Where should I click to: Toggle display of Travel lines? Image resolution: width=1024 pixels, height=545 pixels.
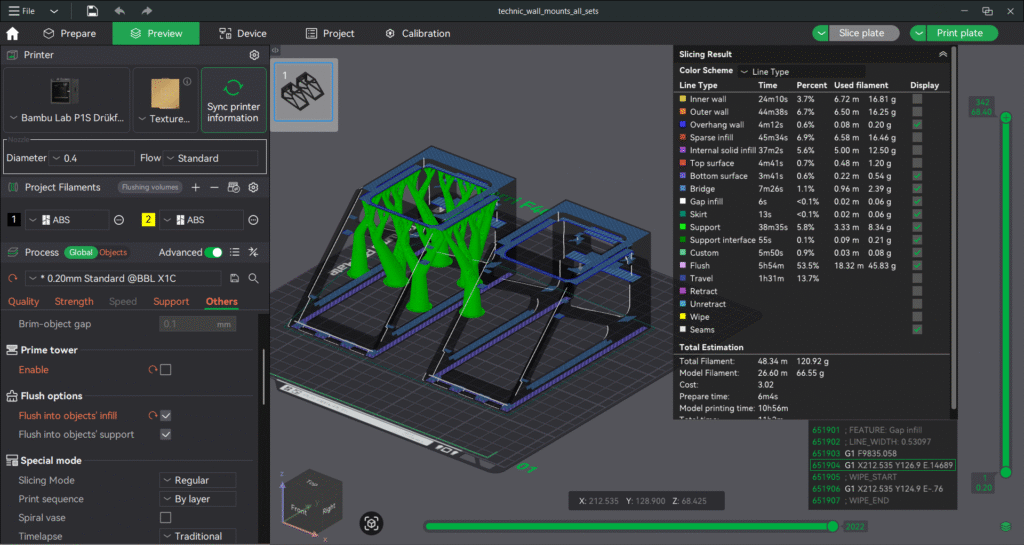[918, 278]
